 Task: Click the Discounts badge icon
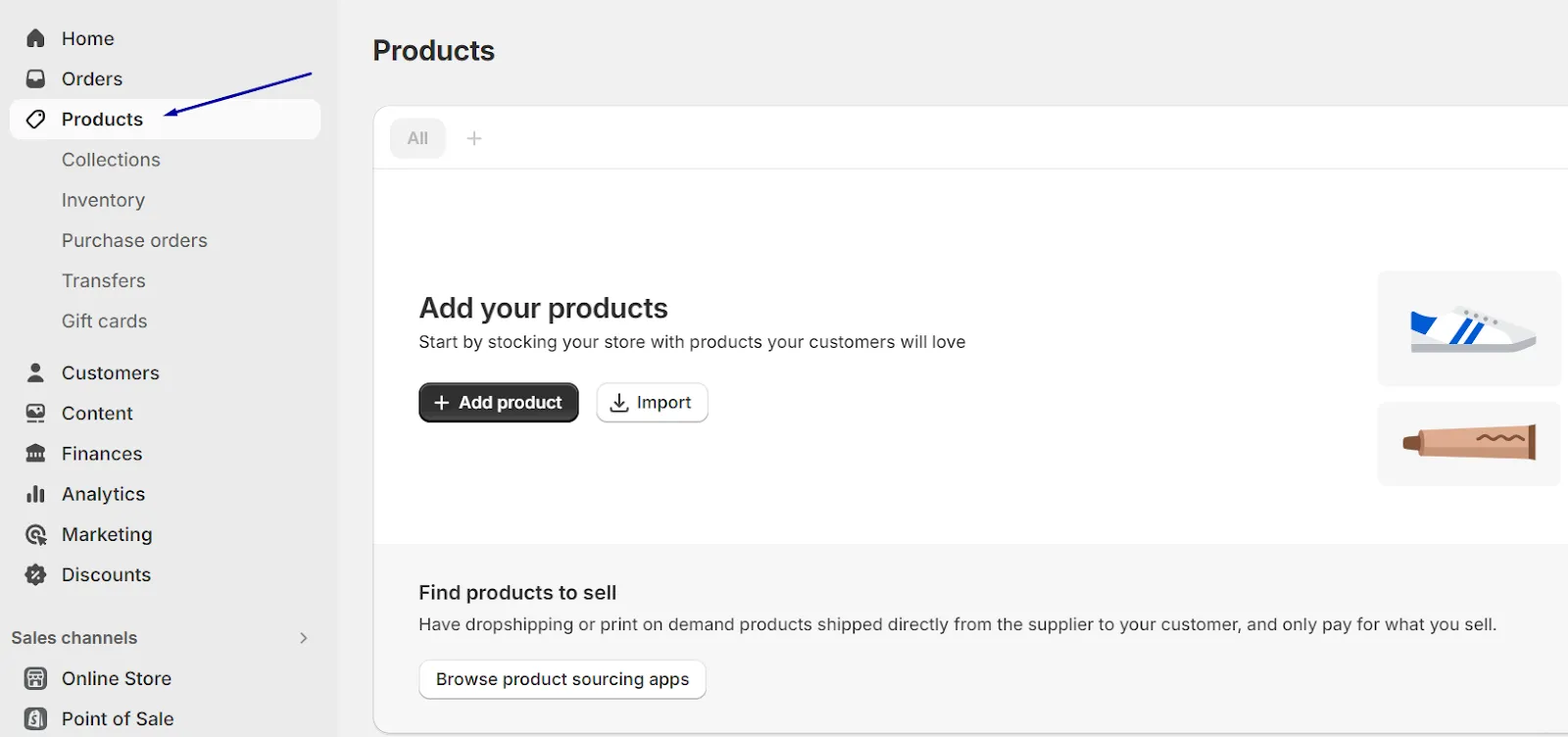pos(35,575)
